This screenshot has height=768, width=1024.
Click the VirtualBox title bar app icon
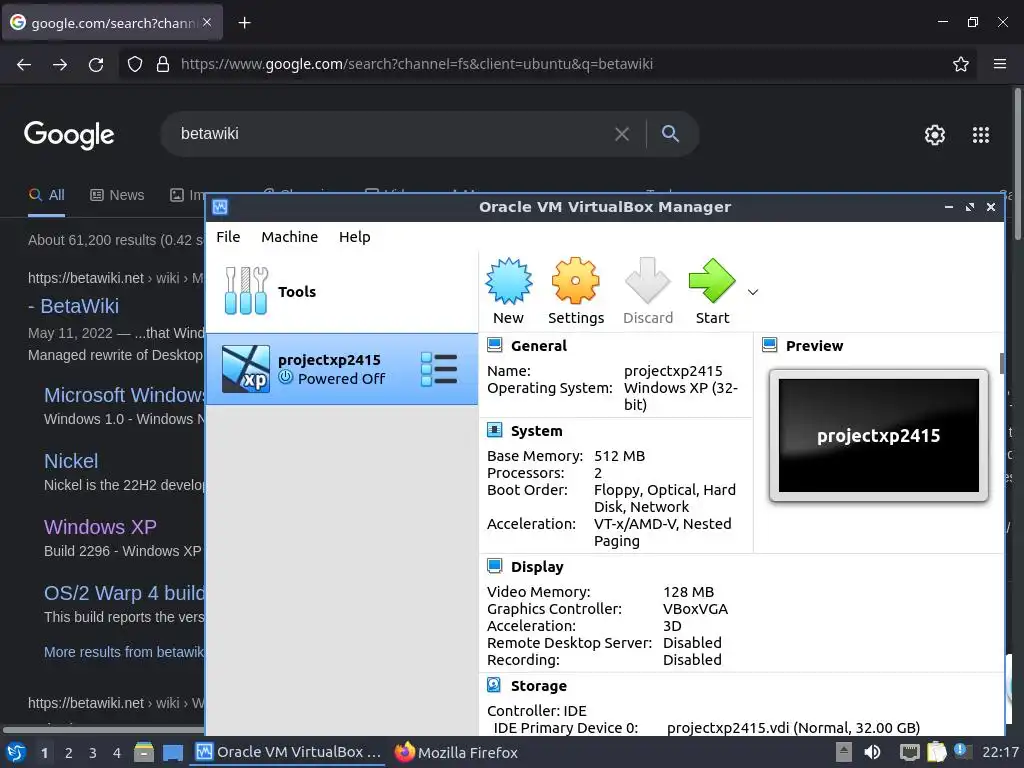coord(220,207)
